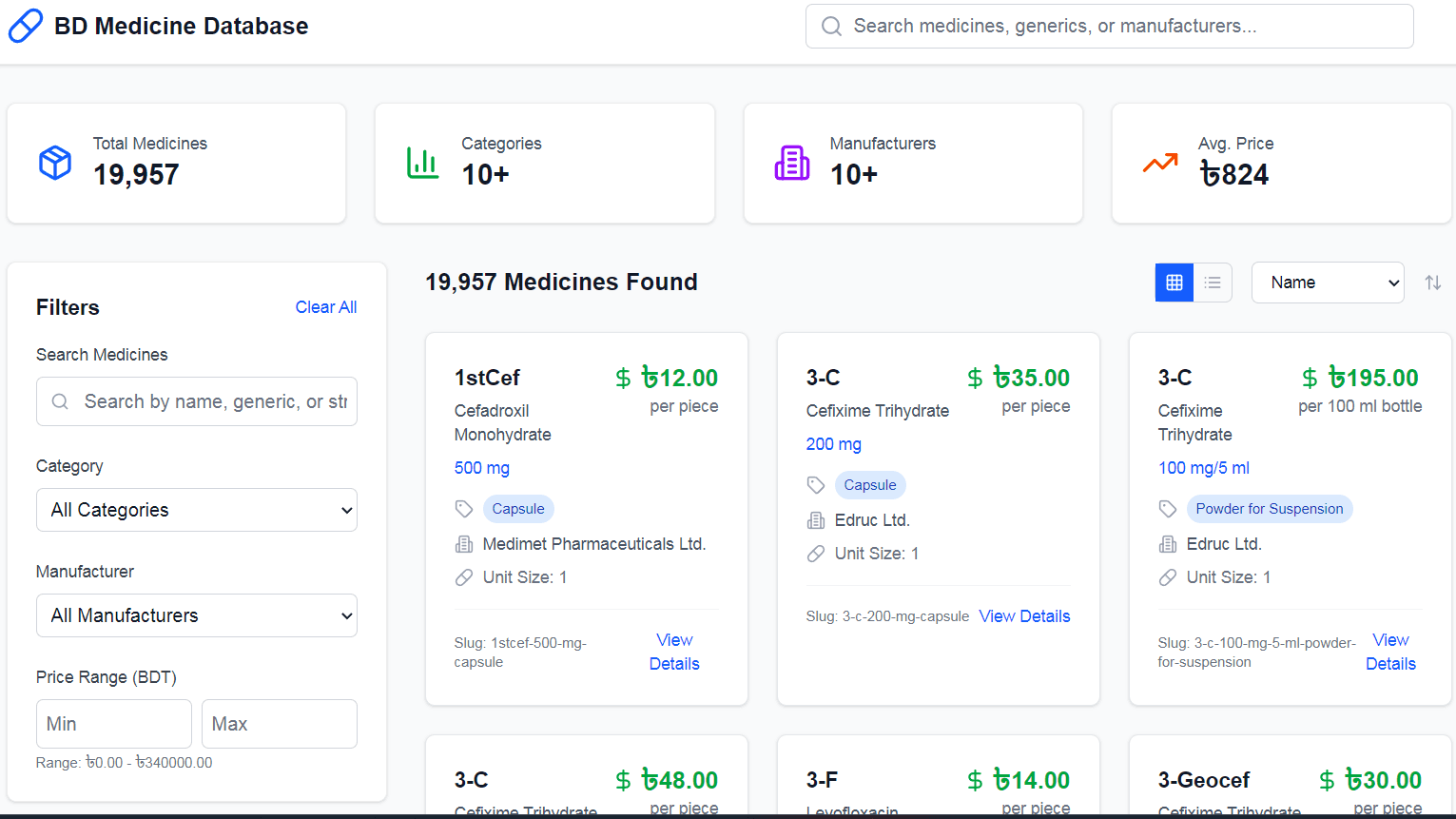Click the 1stCef medicine name
The width and height of the screenshot is (1456, 819).
coord(487,378)
